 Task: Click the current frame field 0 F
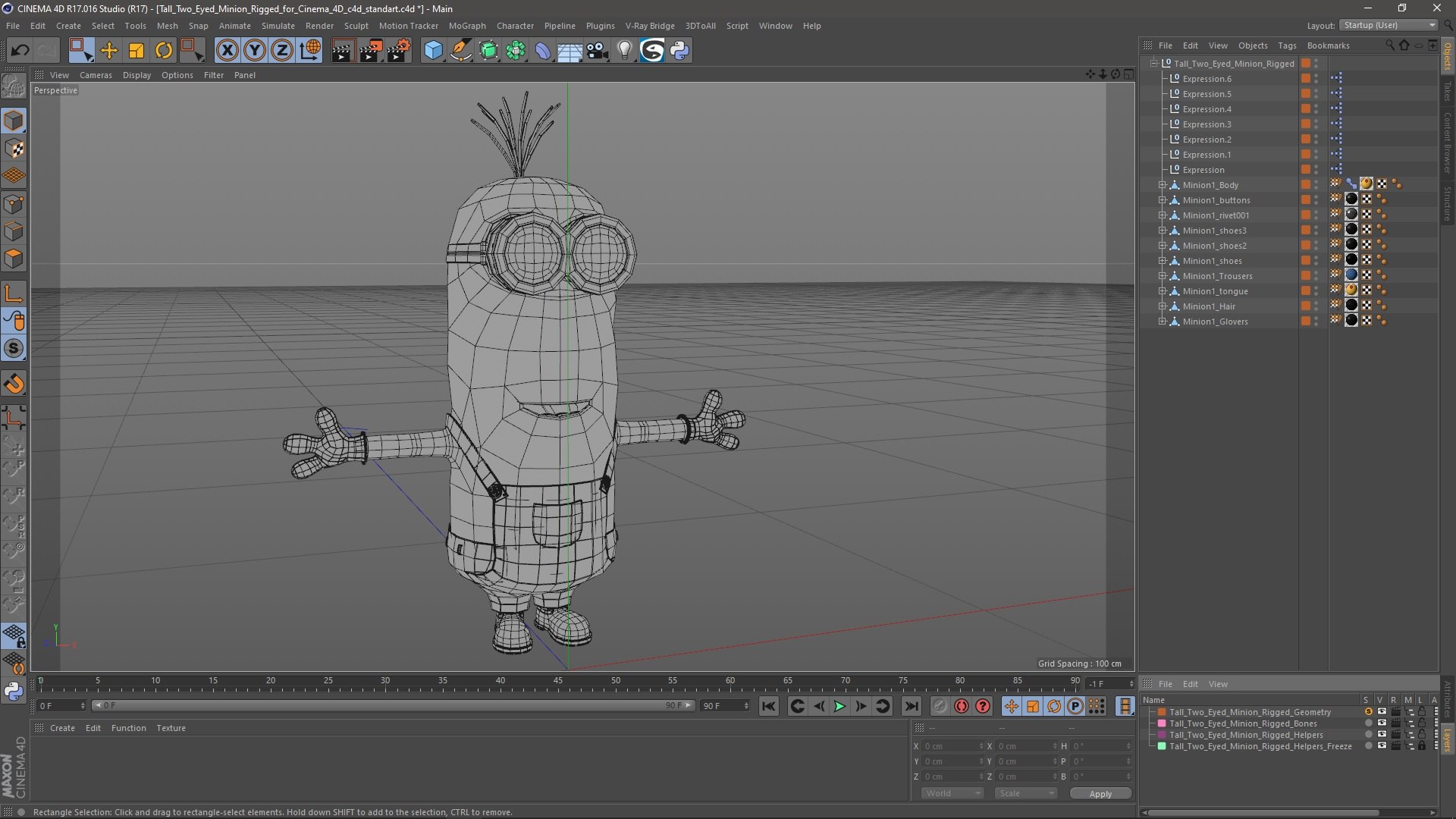pyautogui.click(x=62, y=706)
